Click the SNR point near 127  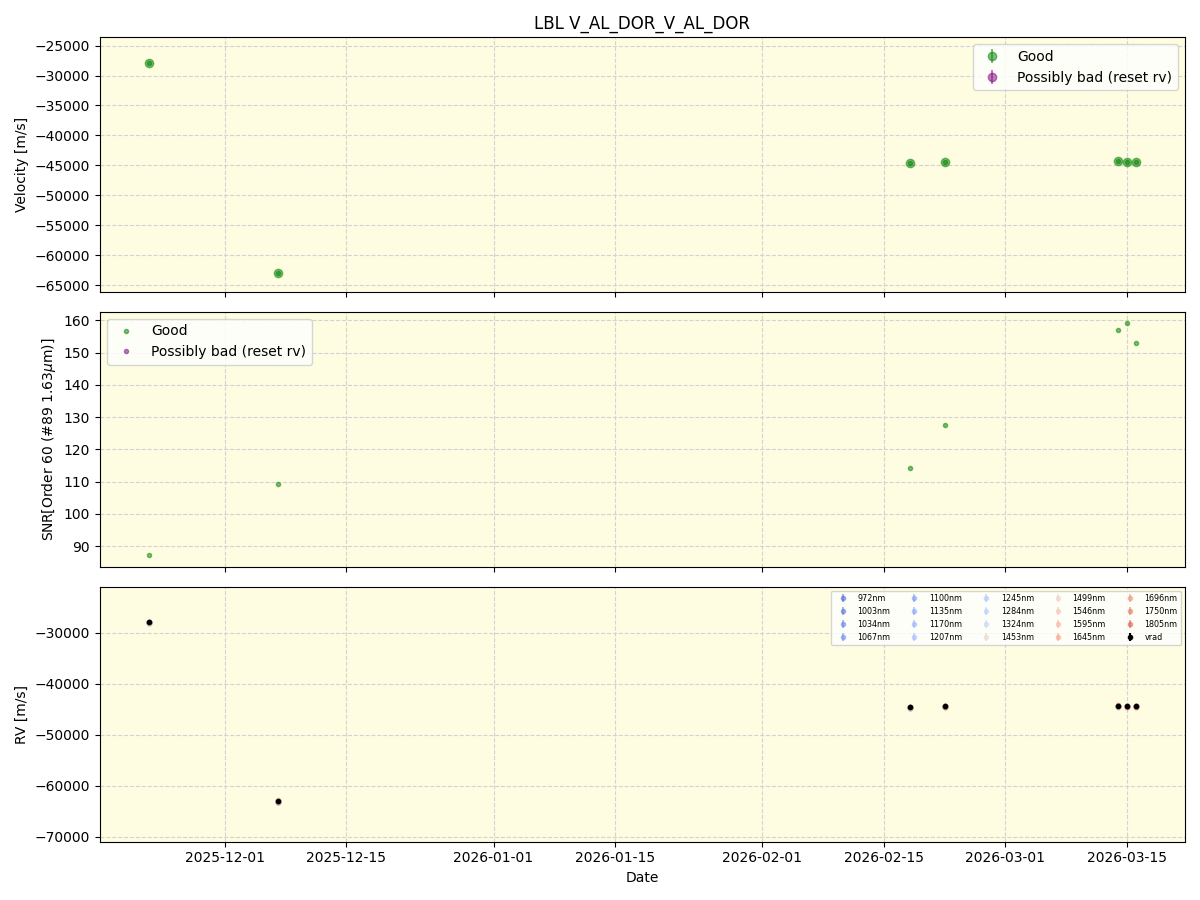pos(945,425)
